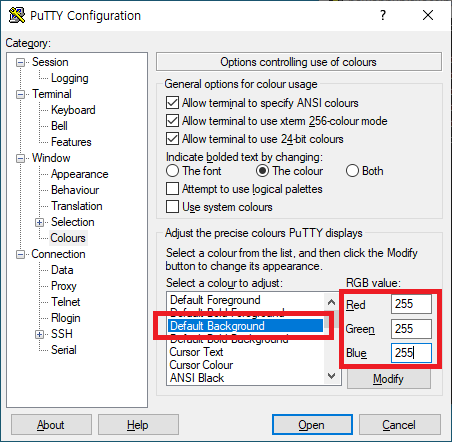Choose Default Foreground in colour list
This screenshot has height=442, width=452.
coord(215,300)
